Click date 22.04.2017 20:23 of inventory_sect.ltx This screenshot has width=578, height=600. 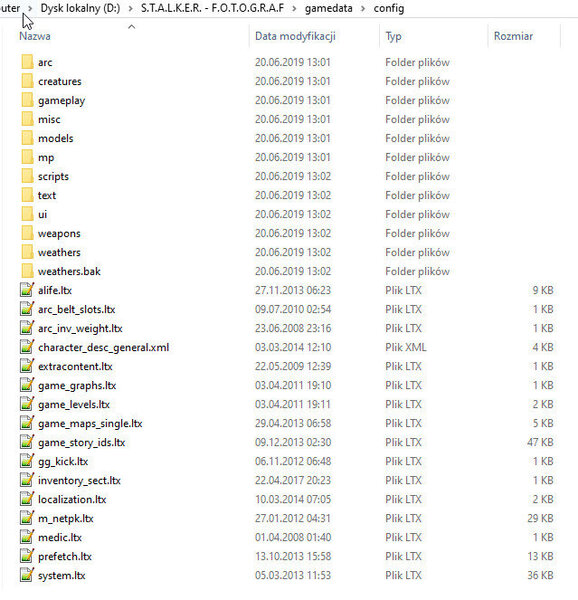pos(293,480)
